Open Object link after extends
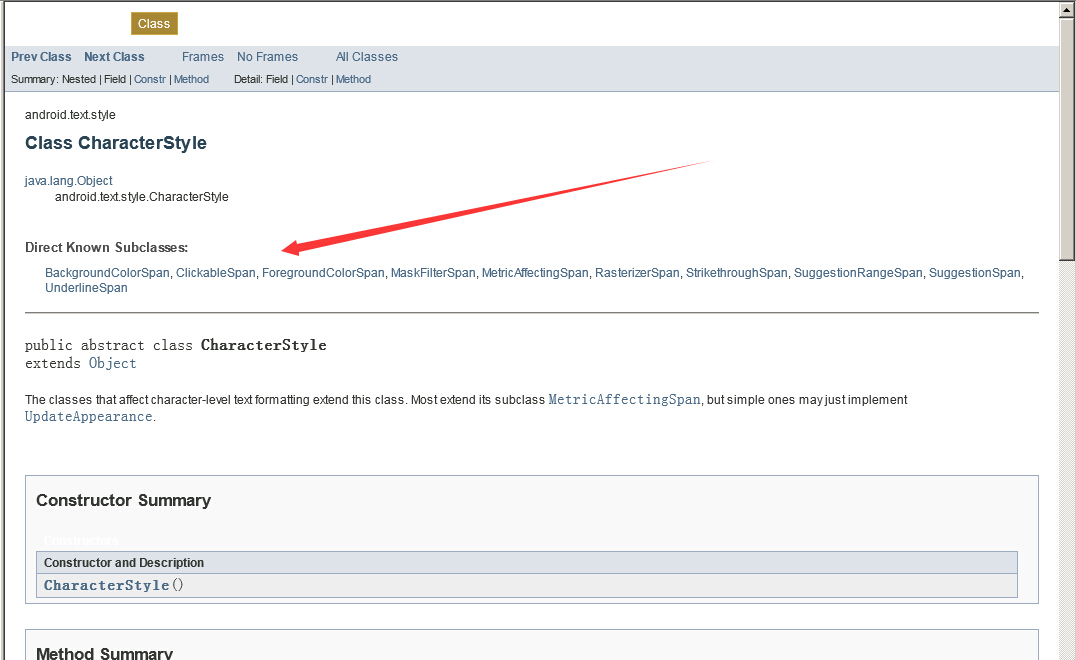1076x660 pixels. (113, 363)
